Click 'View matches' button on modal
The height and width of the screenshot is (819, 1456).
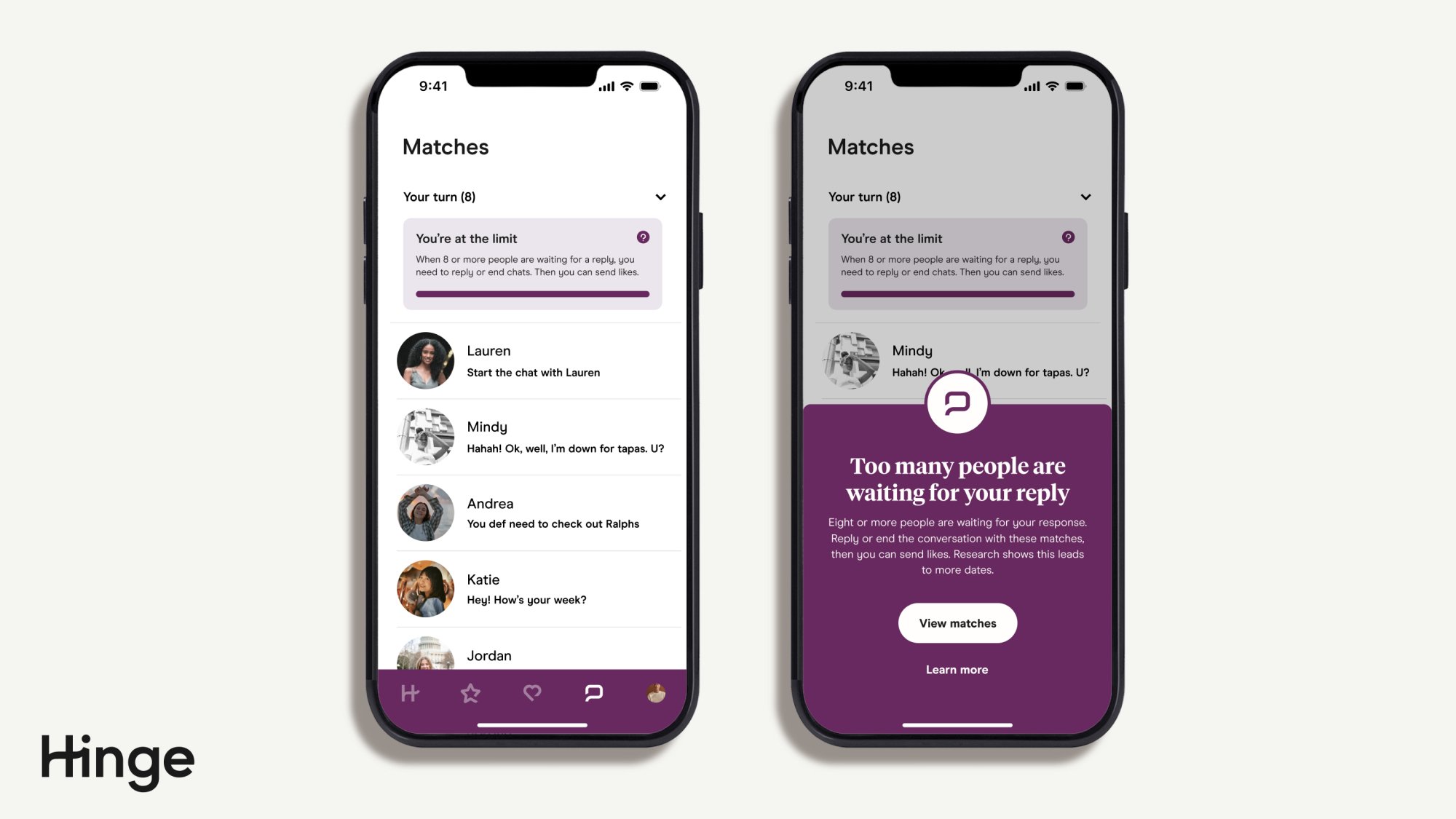pyautogui.click(x=957, y=622)
